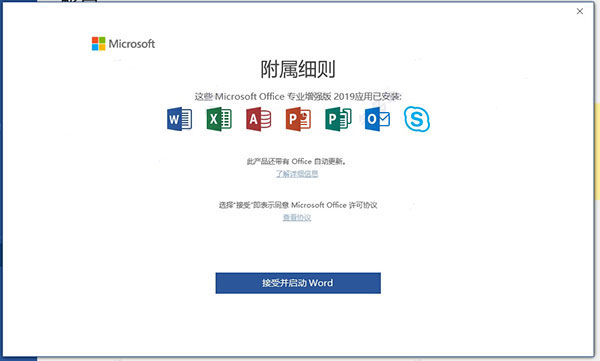Click the Office 自动更新 notice text

click(x=297, y=161)
